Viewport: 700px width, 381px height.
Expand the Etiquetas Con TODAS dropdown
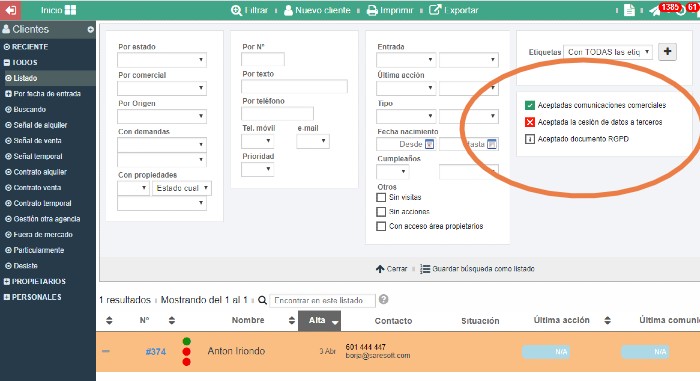click(x=608, y=52)
